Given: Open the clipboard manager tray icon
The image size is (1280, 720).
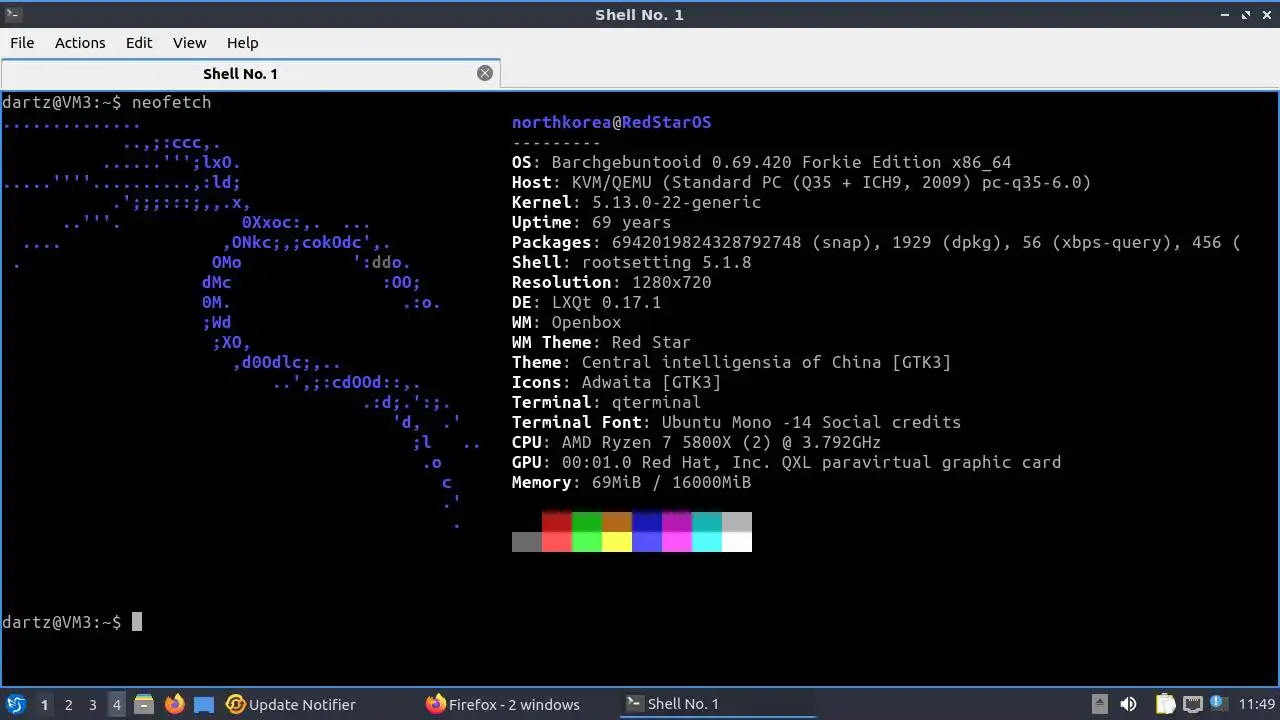Looking at the screenshot, I should click(x=1165, y=704).
